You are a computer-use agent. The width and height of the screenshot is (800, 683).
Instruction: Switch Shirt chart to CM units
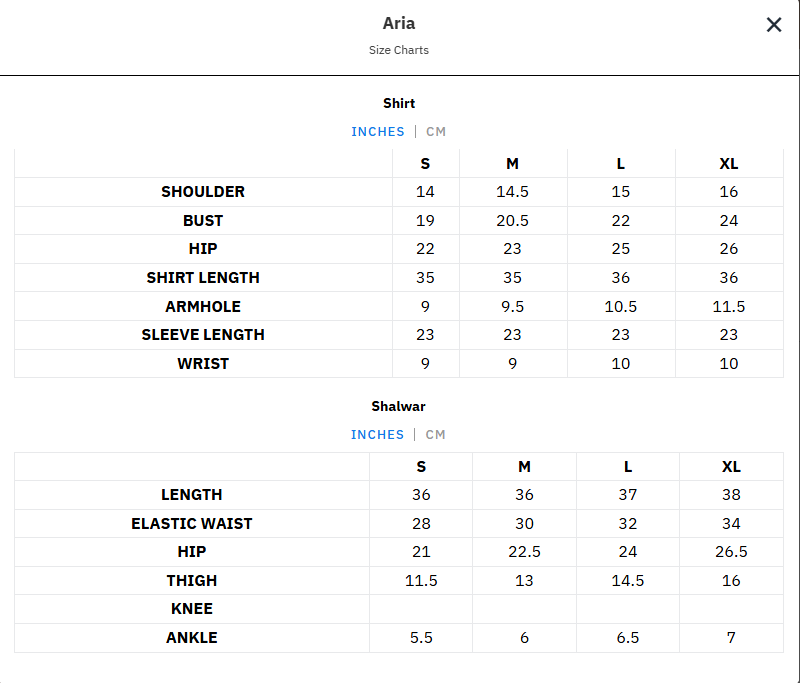[436, 132]
